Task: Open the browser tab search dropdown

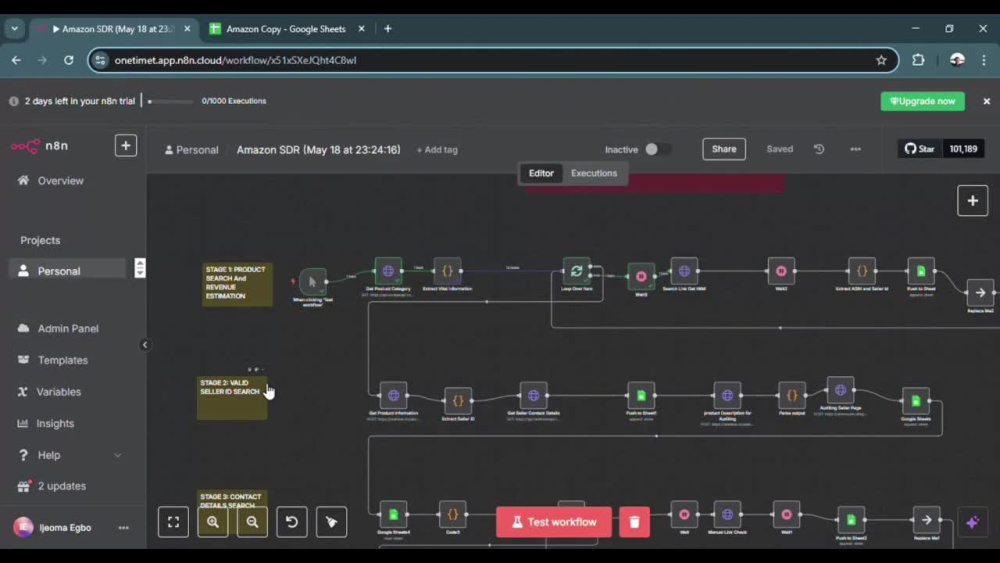Action: [14, 29]
